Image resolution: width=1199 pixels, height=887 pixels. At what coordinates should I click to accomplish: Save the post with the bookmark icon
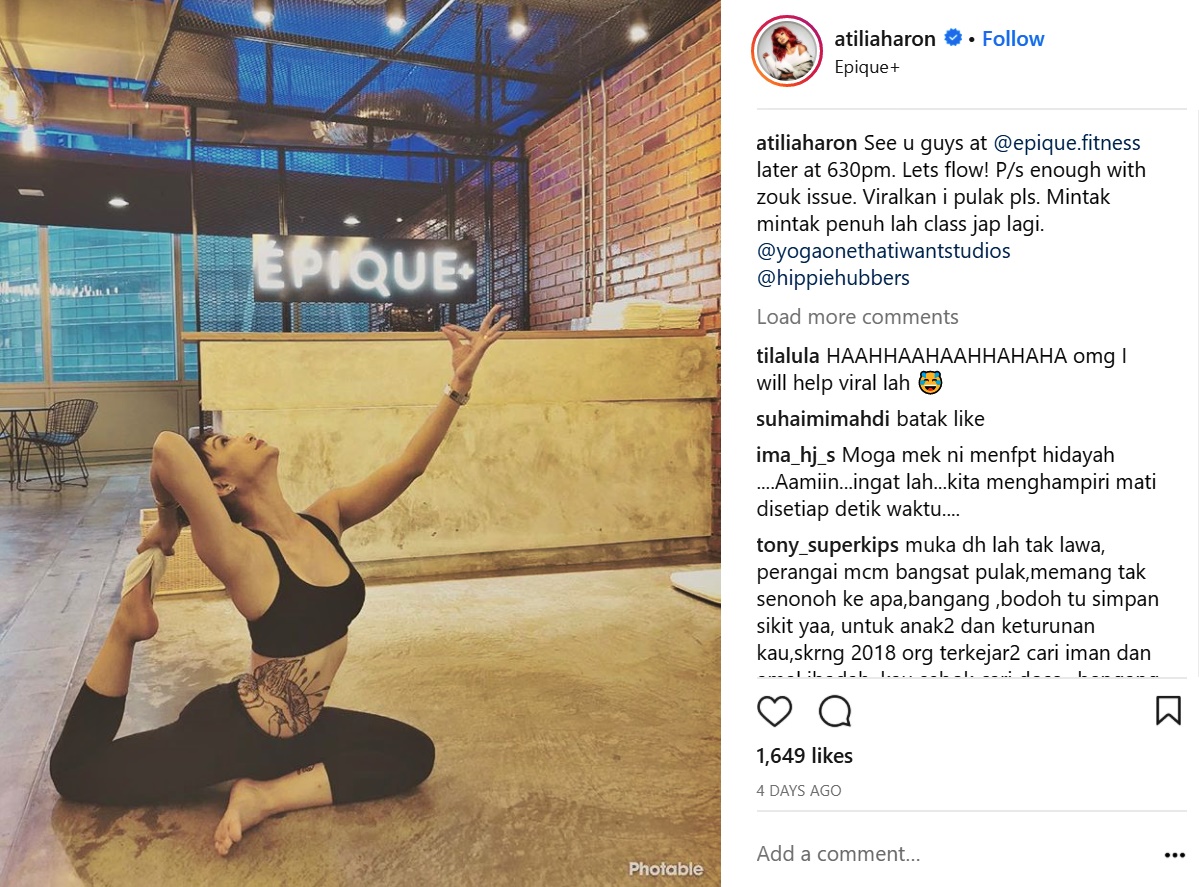coord(1168,710)
